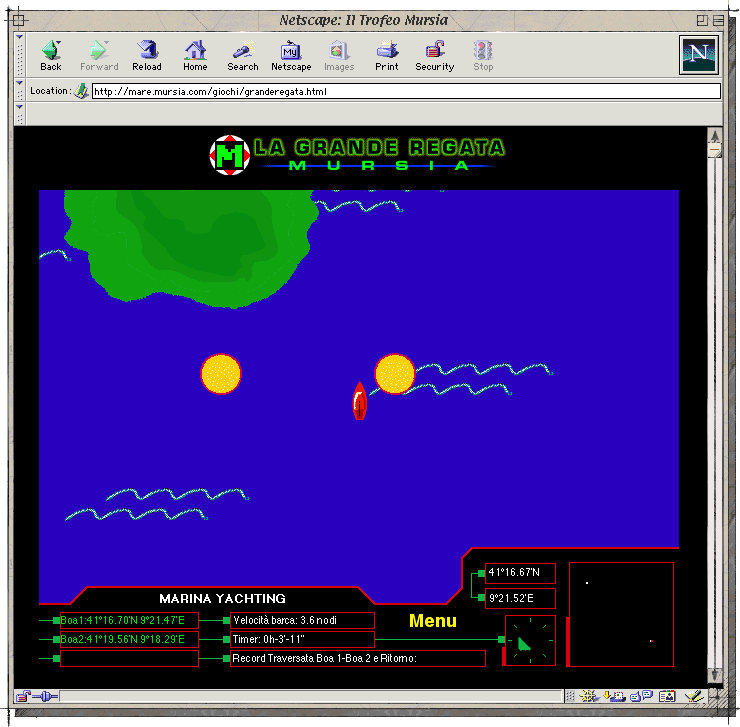Click the vertical scrollbar thumb
The width and height of the screenshot is (740, 727).
click(715, 151)
